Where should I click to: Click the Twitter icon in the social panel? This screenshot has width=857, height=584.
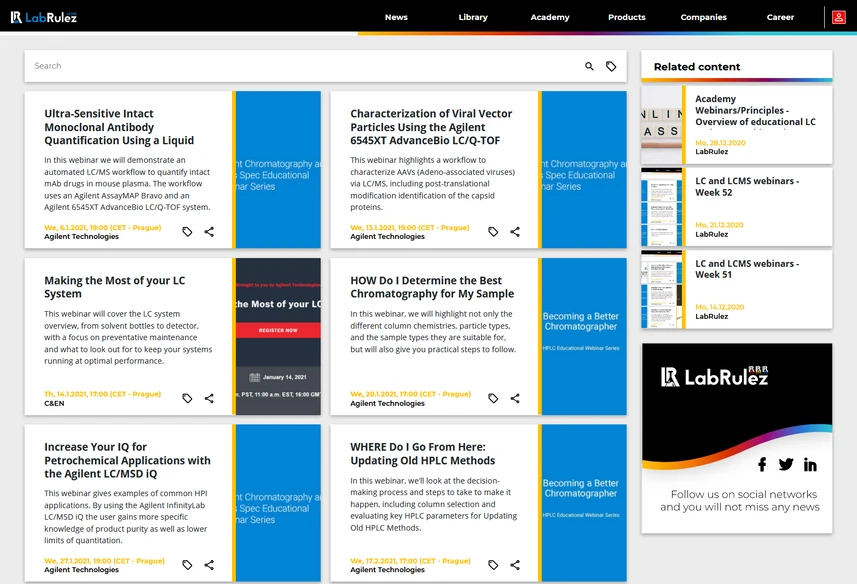click(786, 464)
